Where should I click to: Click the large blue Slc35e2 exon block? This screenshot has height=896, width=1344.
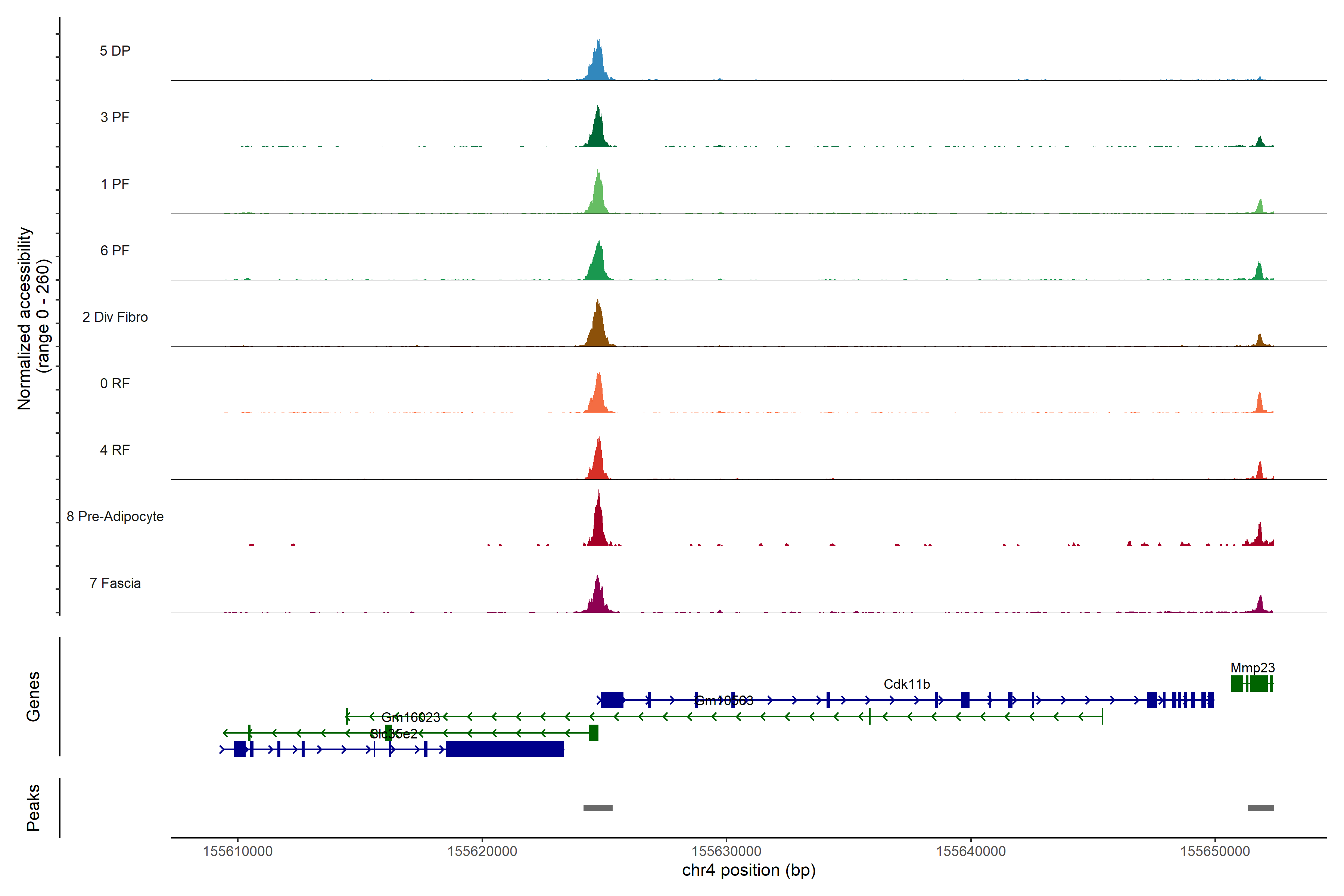click(504, 749)
